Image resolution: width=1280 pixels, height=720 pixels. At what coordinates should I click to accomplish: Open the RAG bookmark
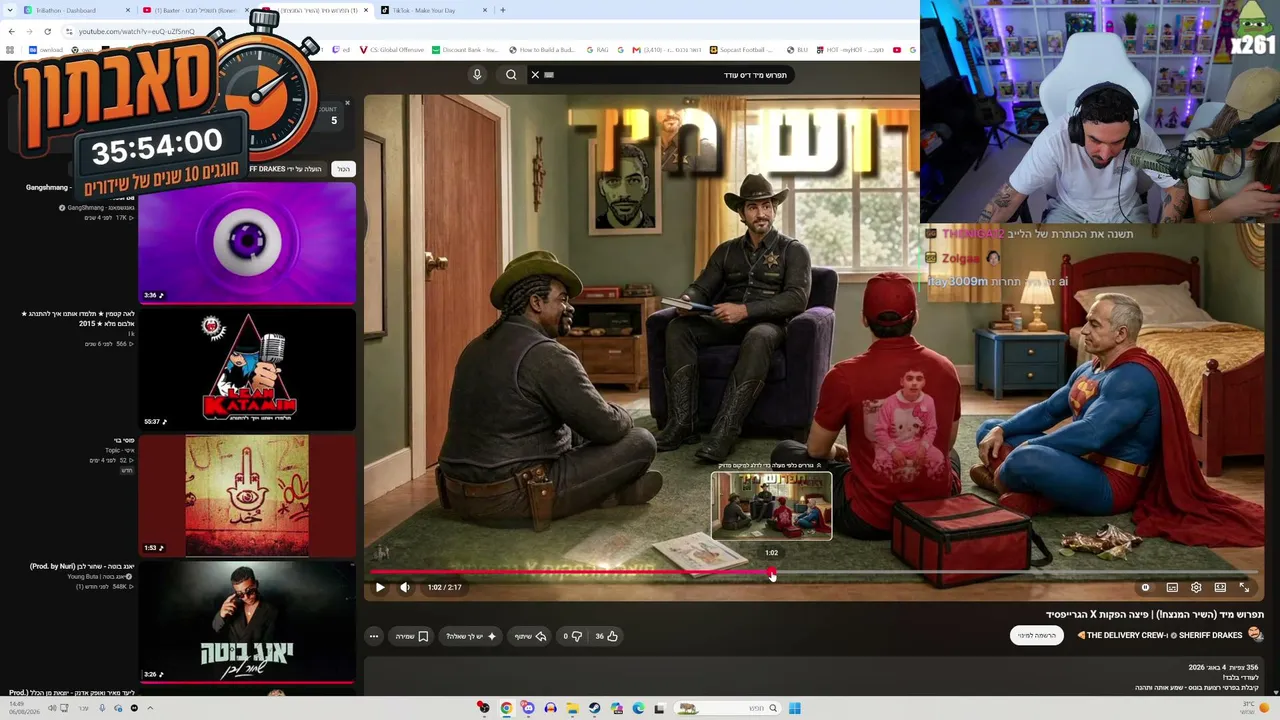pyautogui.click(x=597, y=50)
